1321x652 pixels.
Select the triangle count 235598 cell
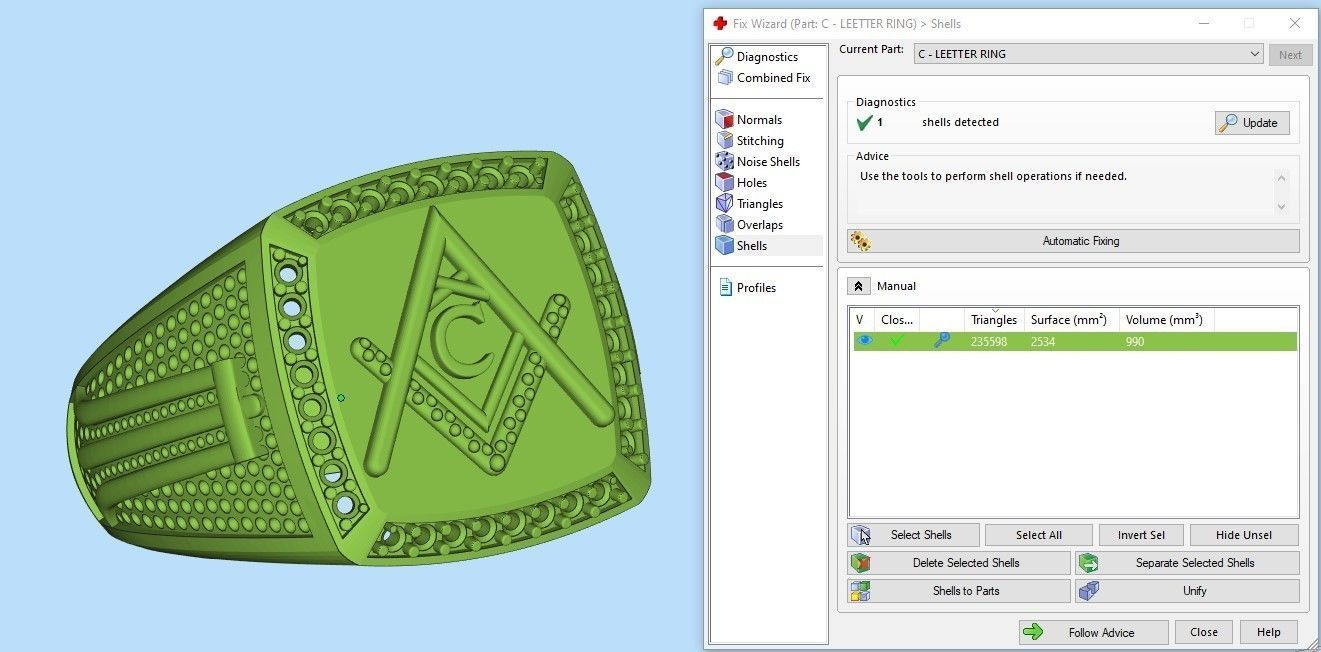tap(989, 342)
